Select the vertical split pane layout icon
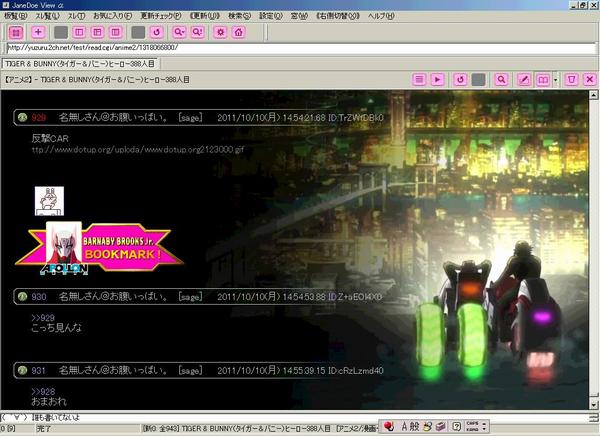Screen dimensions: 600x436 click(79, 33)
